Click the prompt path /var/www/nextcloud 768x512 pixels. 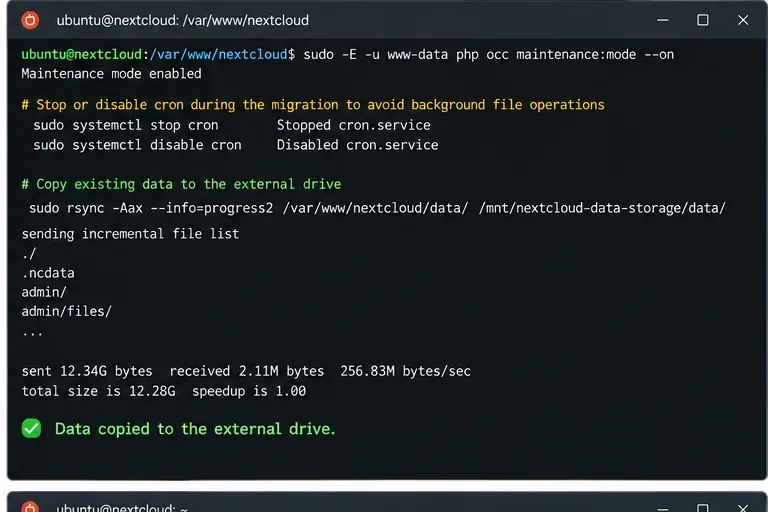coord(218,54)
